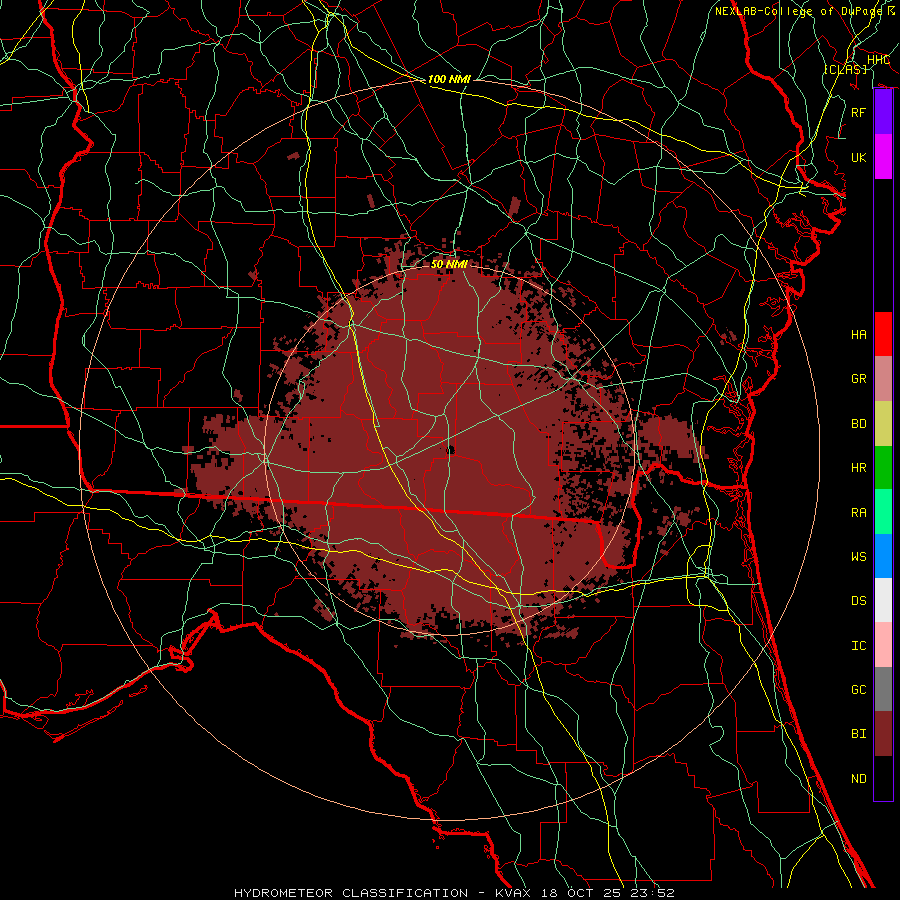900x900 pixels.
Task: Click the HHC product label
Action: [x=878, y=60]
